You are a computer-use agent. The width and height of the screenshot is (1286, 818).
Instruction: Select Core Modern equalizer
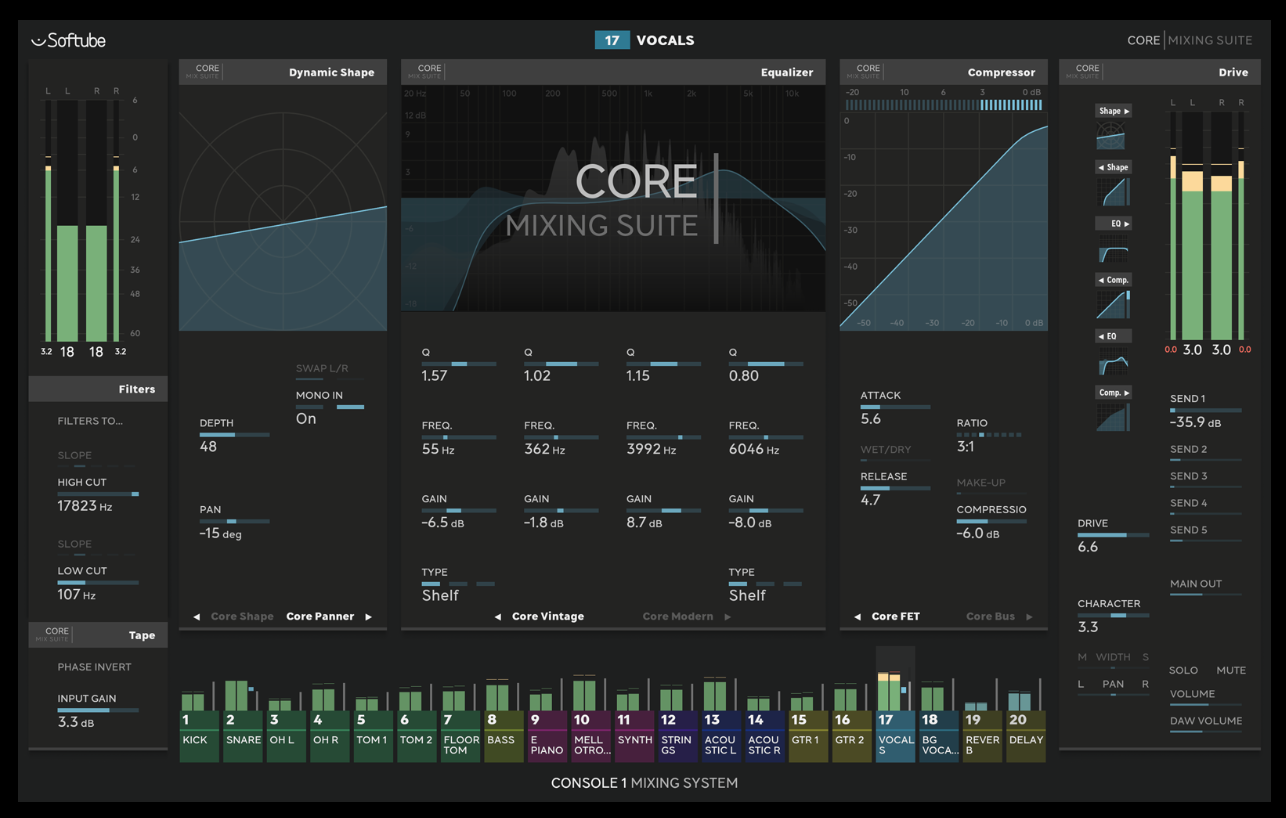pos(678,617)
